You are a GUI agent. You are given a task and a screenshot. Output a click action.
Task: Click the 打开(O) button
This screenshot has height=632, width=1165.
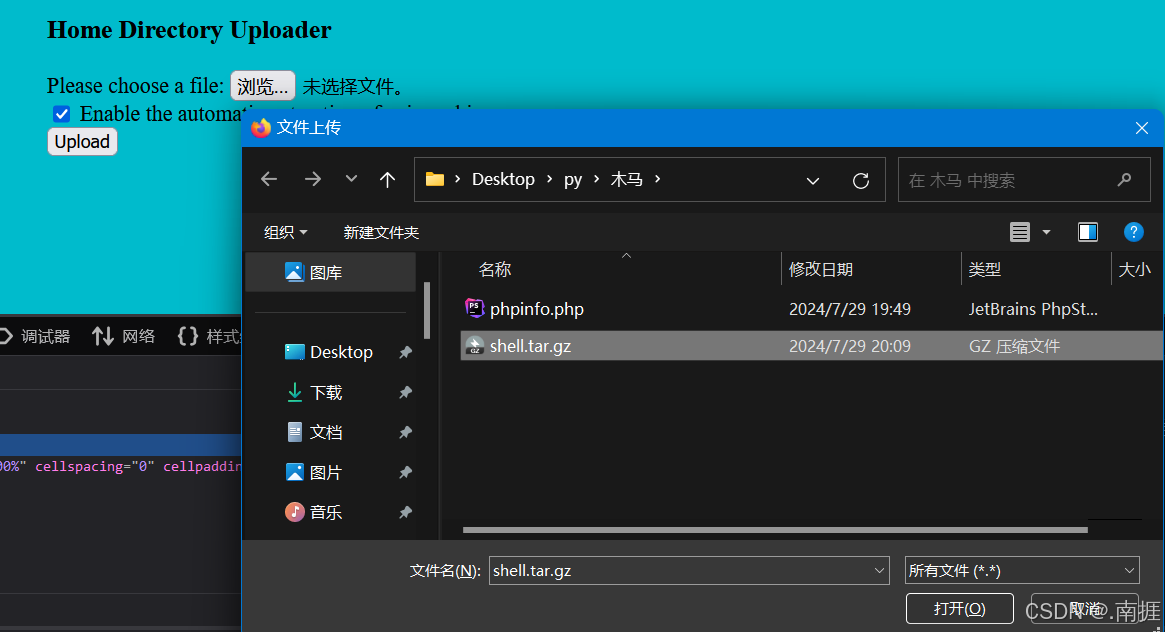point(959,608)
